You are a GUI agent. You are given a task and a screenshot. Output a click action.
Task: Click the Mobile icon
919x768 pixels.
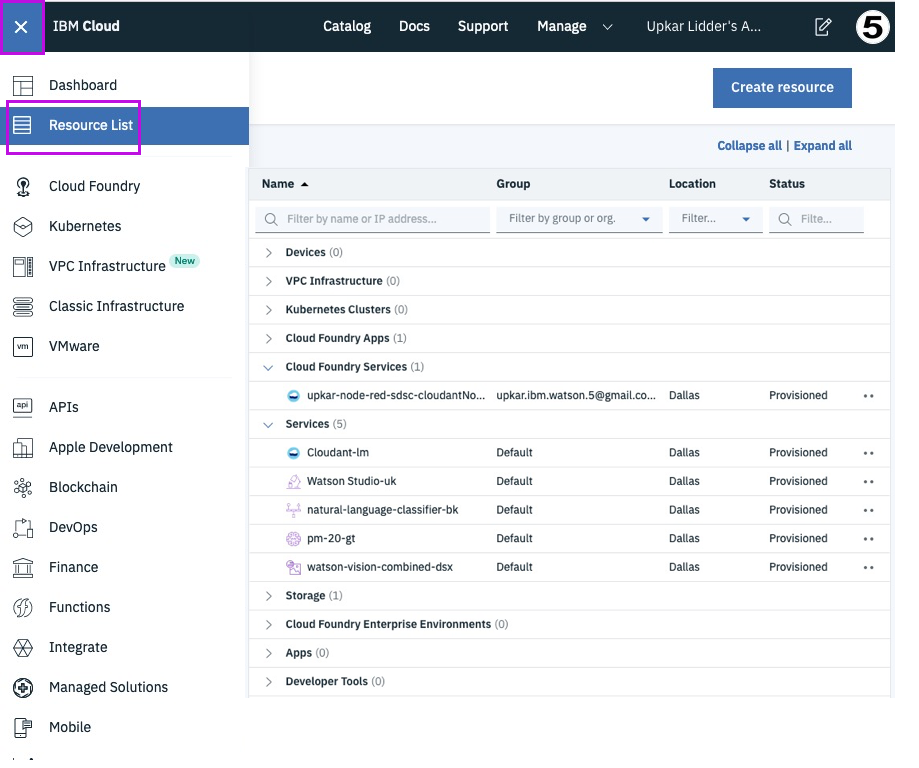pyautogui.click(x=23, y=728)
